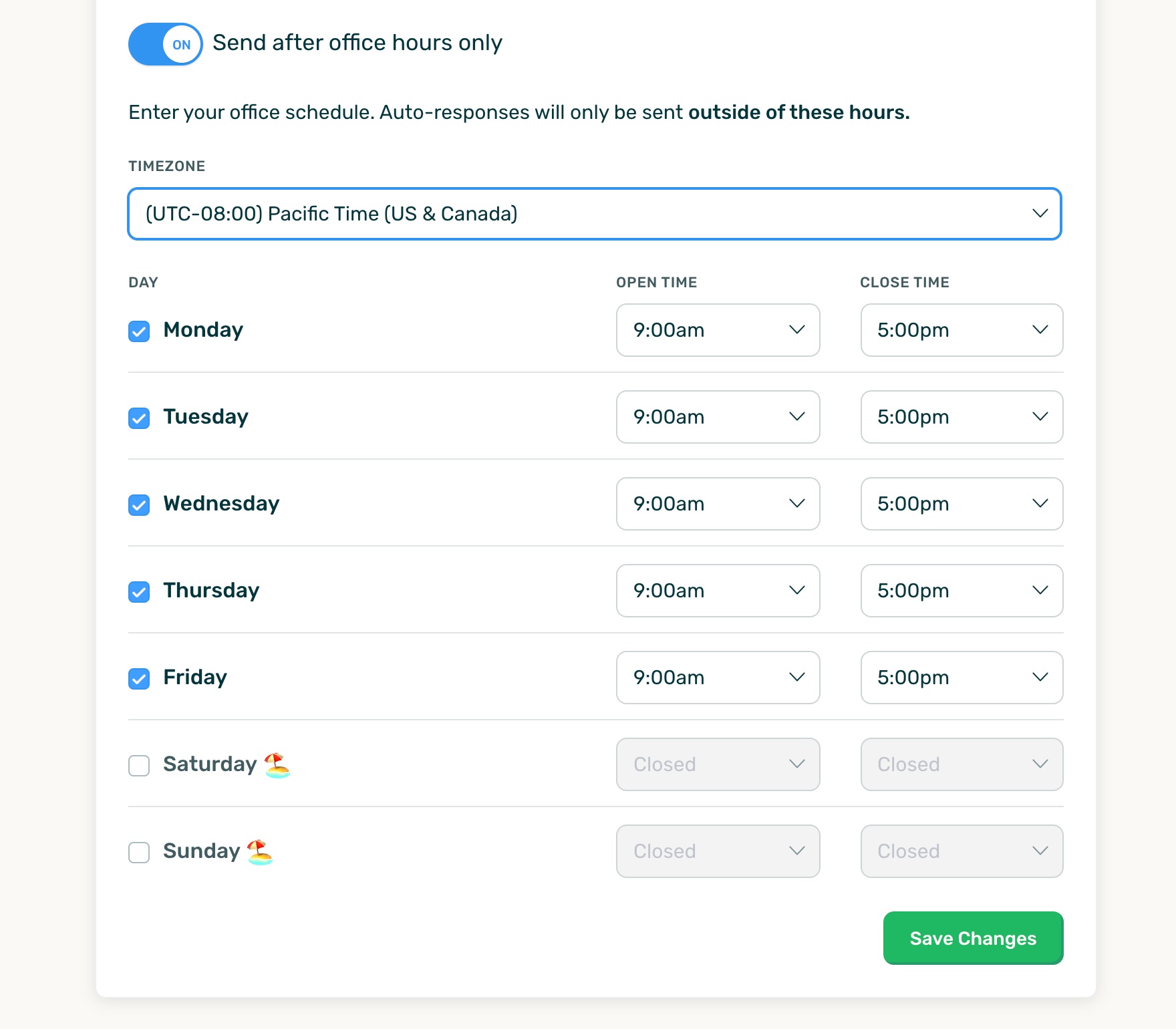Click the Thursday day label
The height and width of the screenshot is (1029, 1176).
coord(211,591)
